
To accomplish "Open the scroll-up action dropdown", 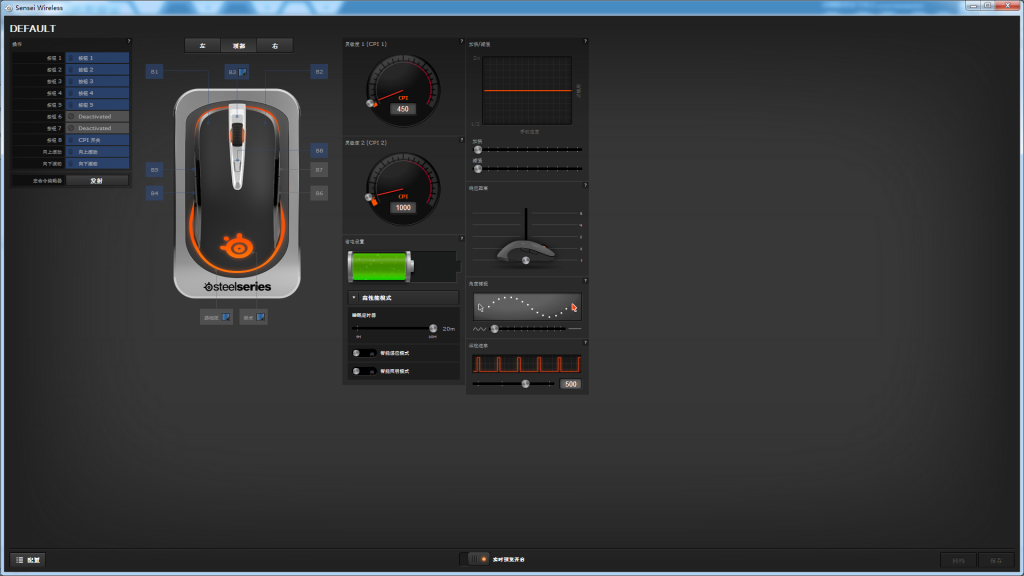I will (x=97, y=152).
